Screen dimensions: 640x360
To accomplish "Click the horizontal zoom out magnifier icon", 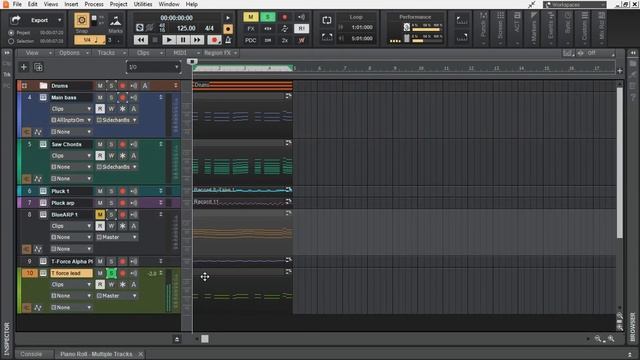I will click(x=598, y=338).
